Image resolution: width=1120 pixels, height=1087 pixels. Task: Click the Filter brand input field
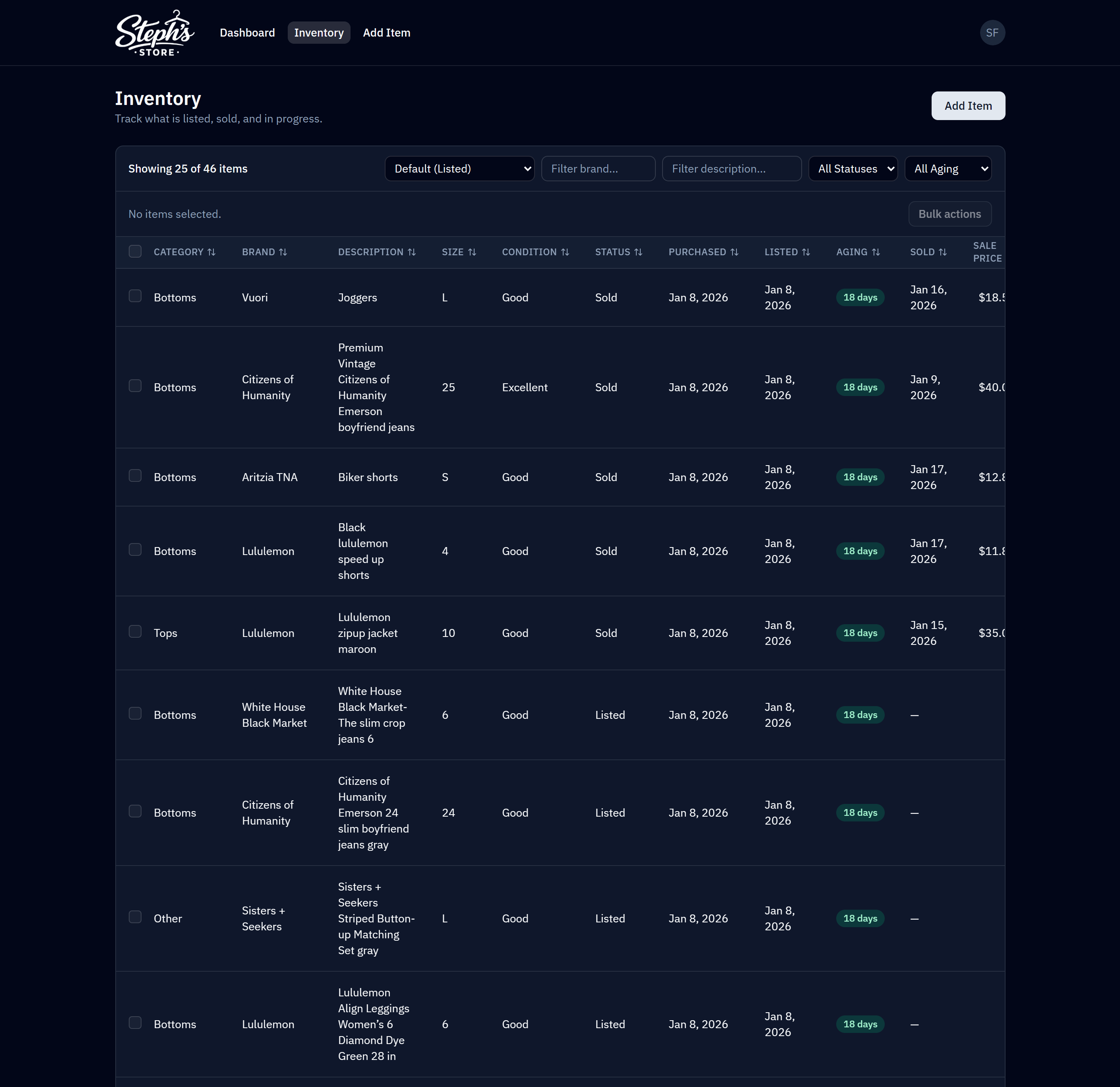(x=598, y=169)
